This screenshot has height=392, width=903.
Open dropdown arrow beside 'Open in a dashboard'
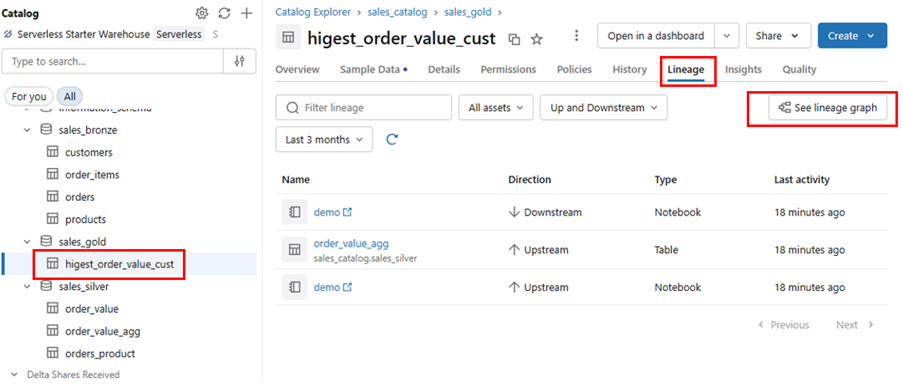tap(727, 36)
